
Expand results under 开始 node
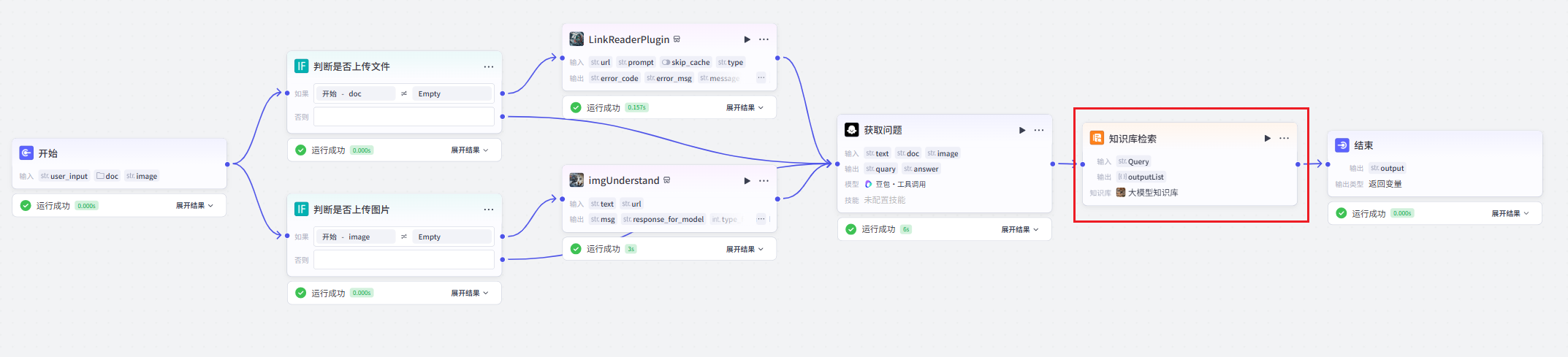click(194, 206)
